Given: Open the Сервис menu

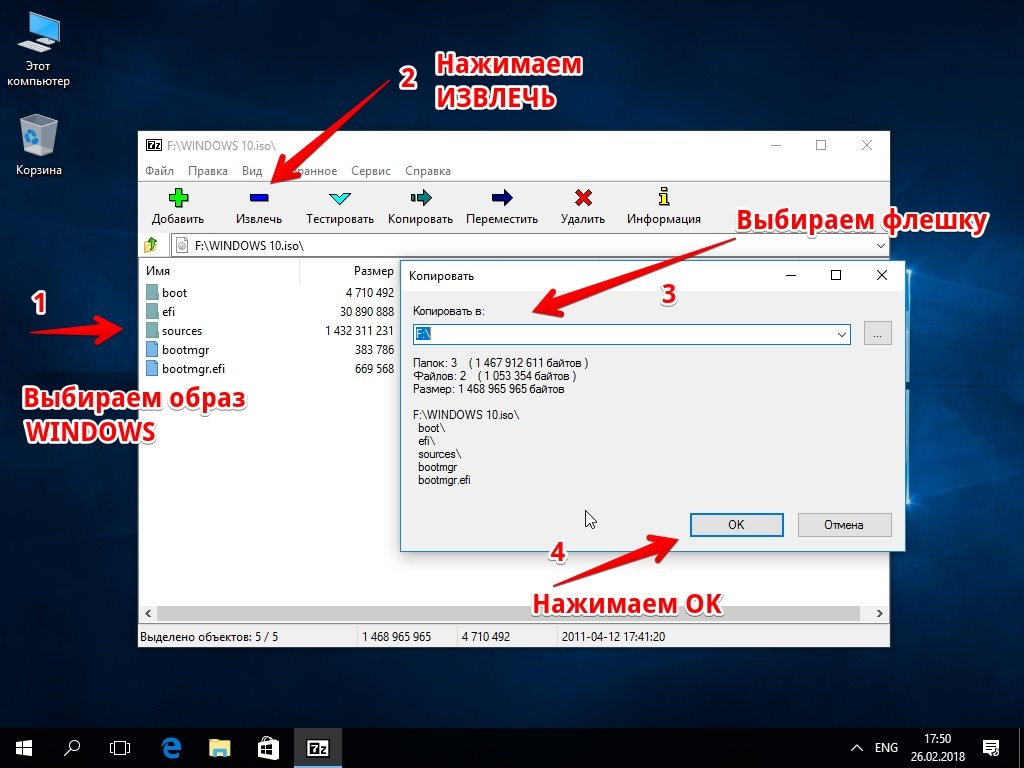Looking at the screenshot, I should (x=370, y=171).
